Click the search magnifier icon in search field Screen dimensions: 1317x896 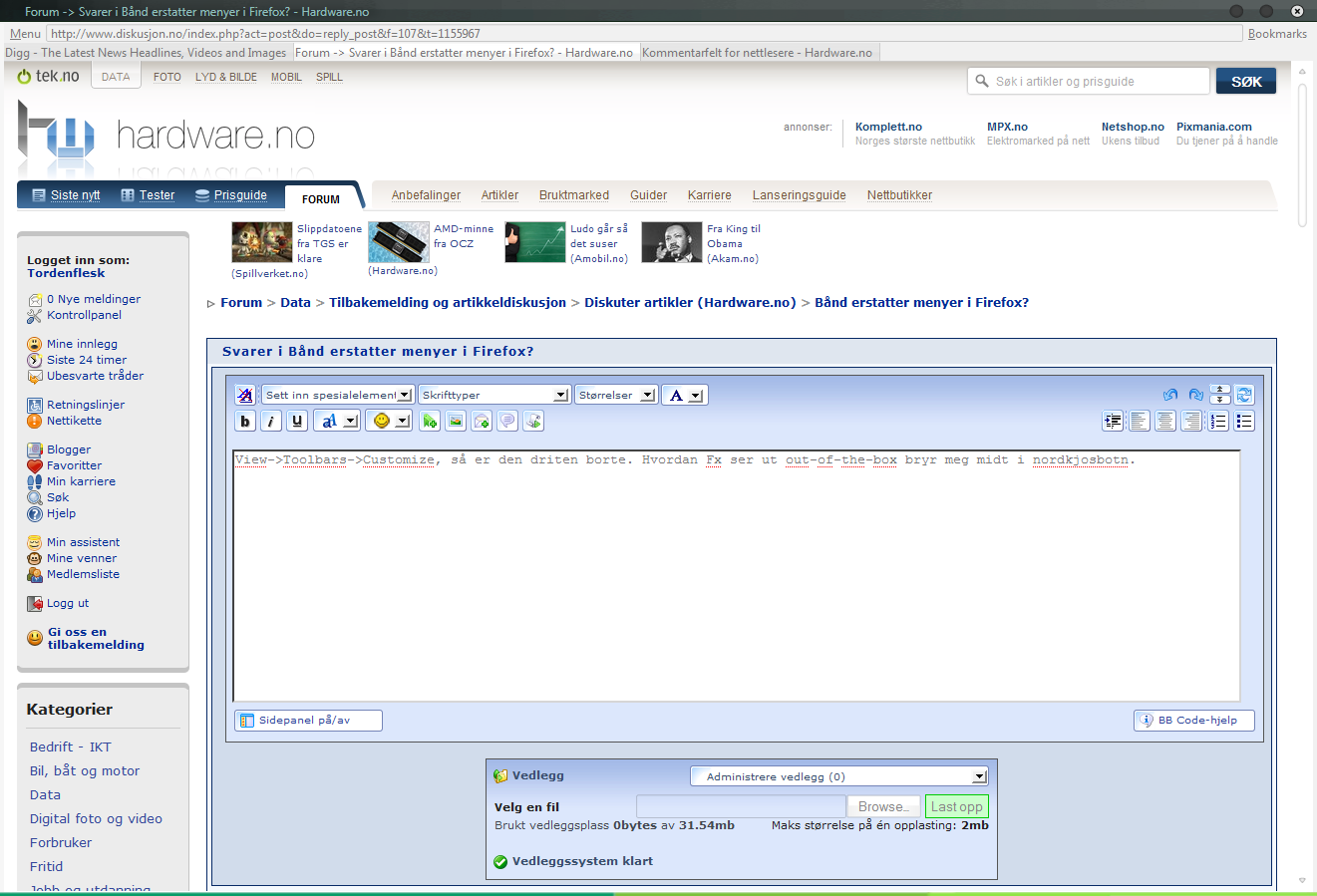982,81
